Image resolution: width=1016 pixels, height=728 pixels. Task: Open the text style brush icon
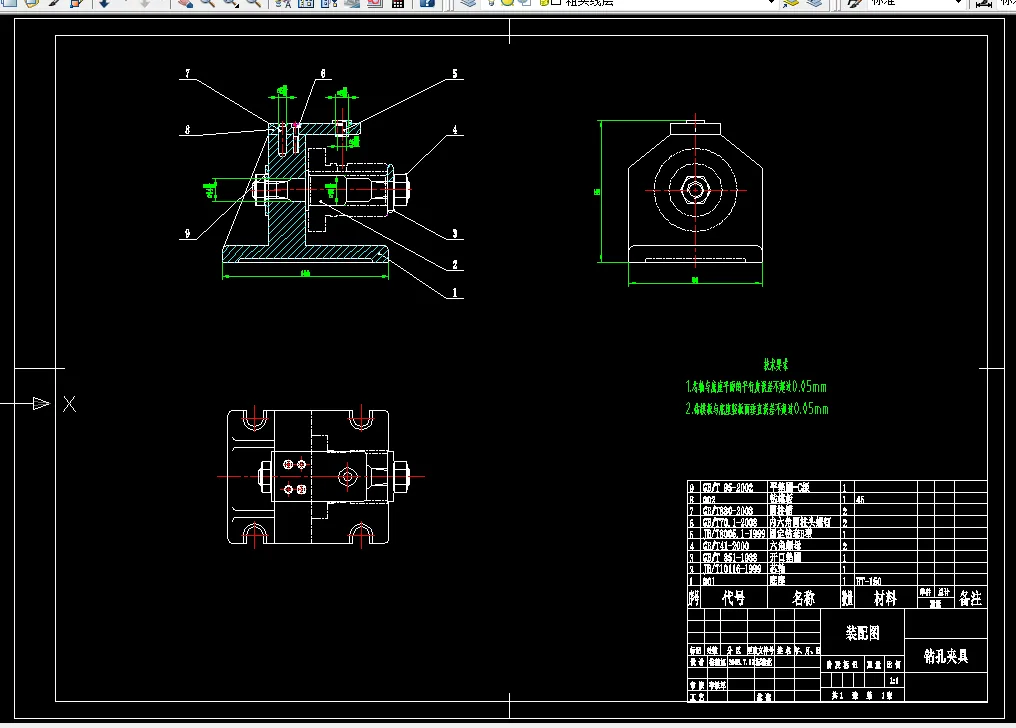pos(855,3)
